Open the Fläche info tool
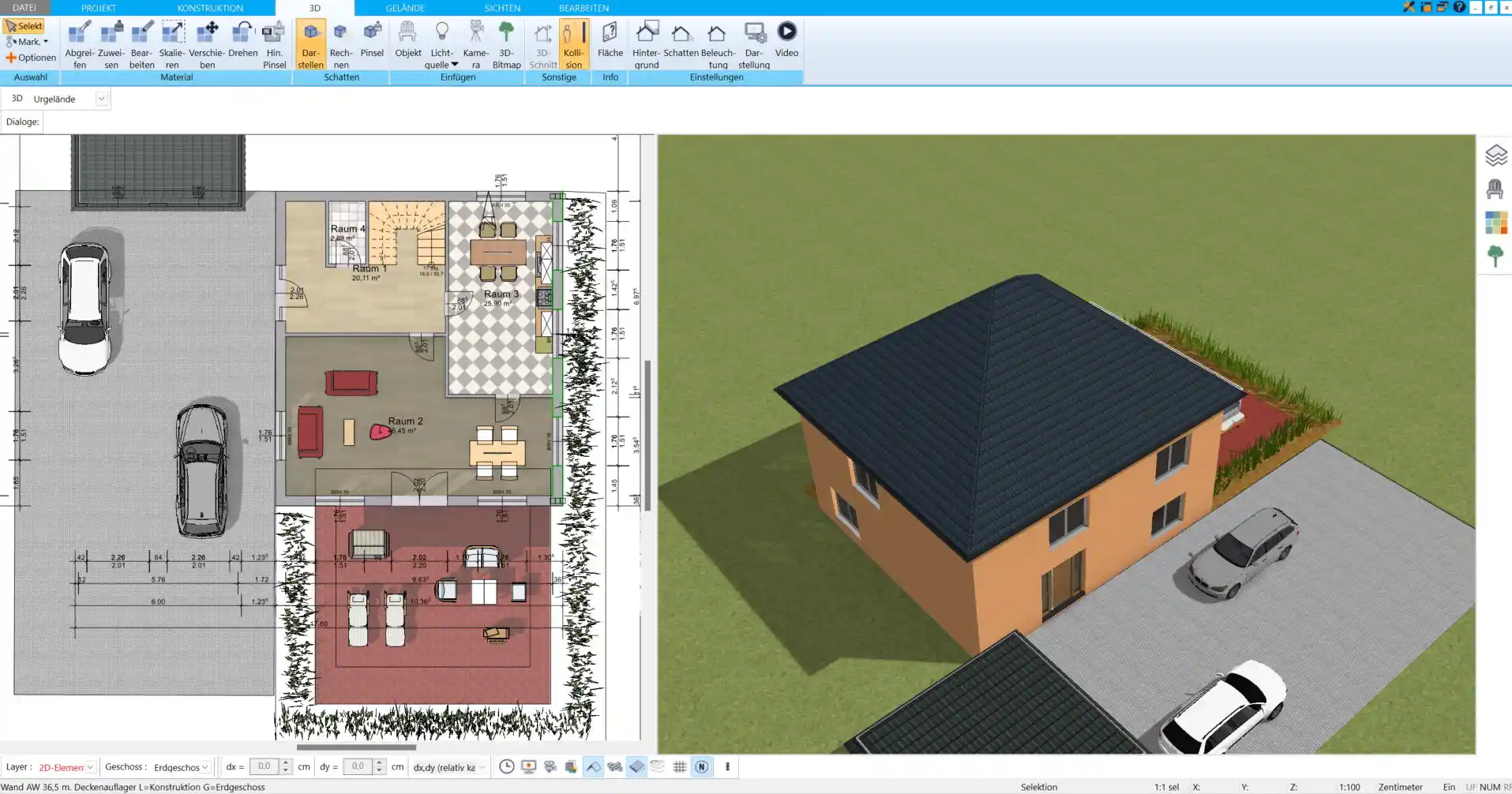This screenshot has width=1512, height=794. 610,39
